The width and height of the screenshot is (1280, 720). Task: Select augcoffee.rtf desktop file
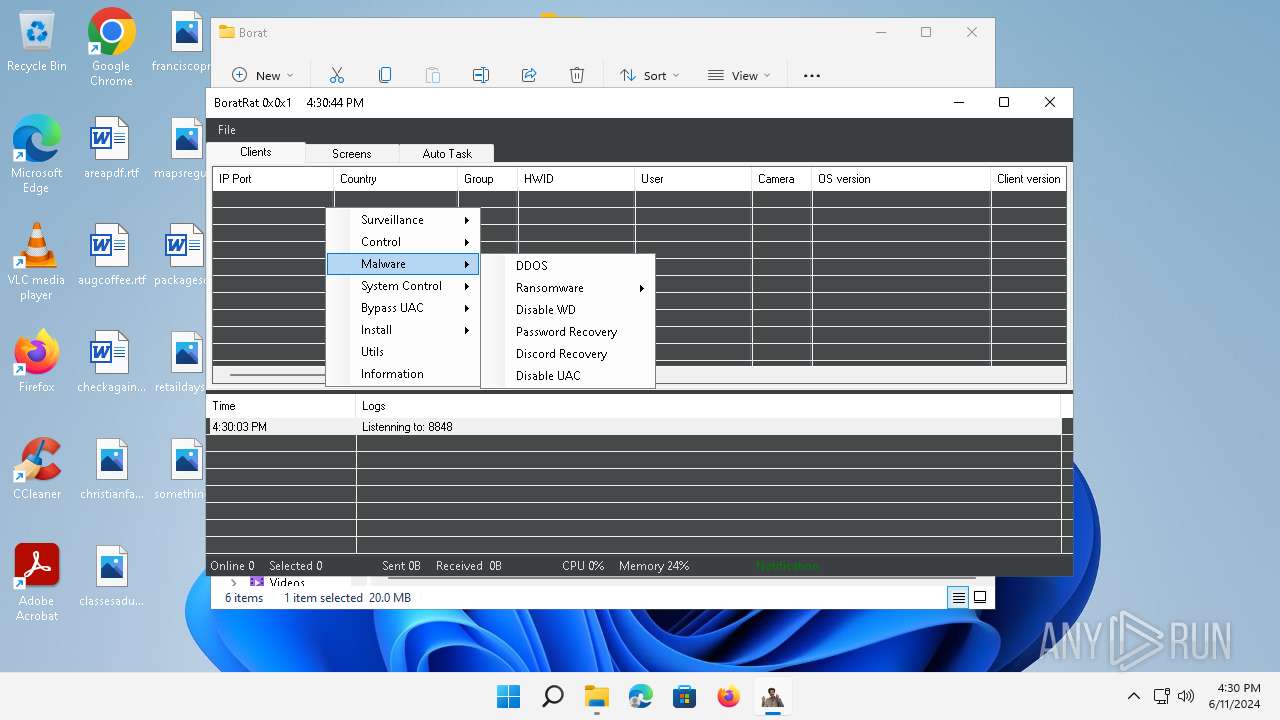tap(111, 255)
